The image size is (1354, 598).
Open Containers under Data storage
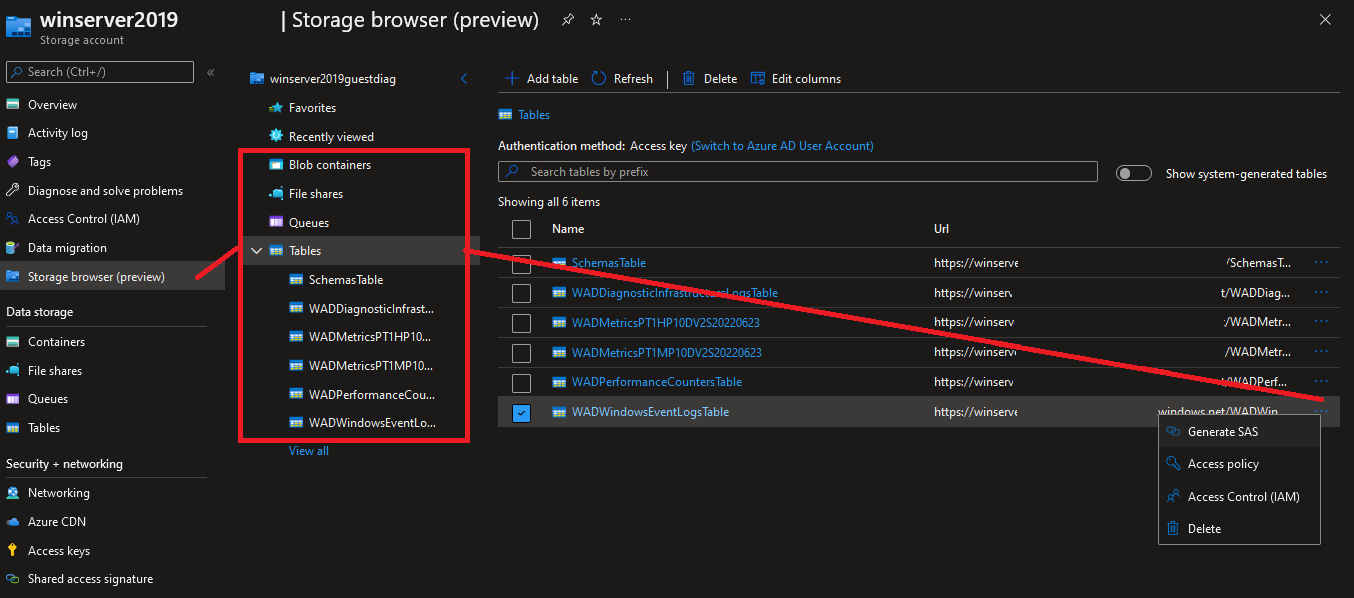tap(56, 342)
